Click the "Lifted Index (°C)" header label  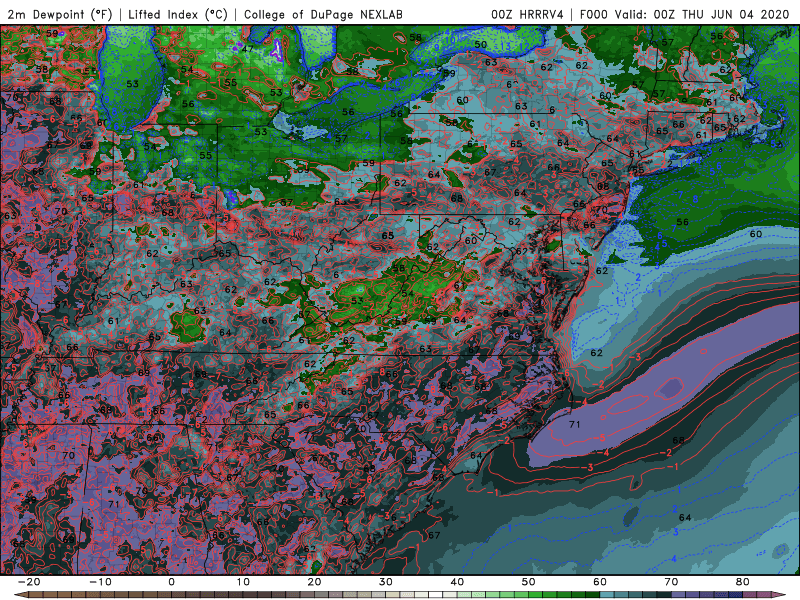(178, 14)
